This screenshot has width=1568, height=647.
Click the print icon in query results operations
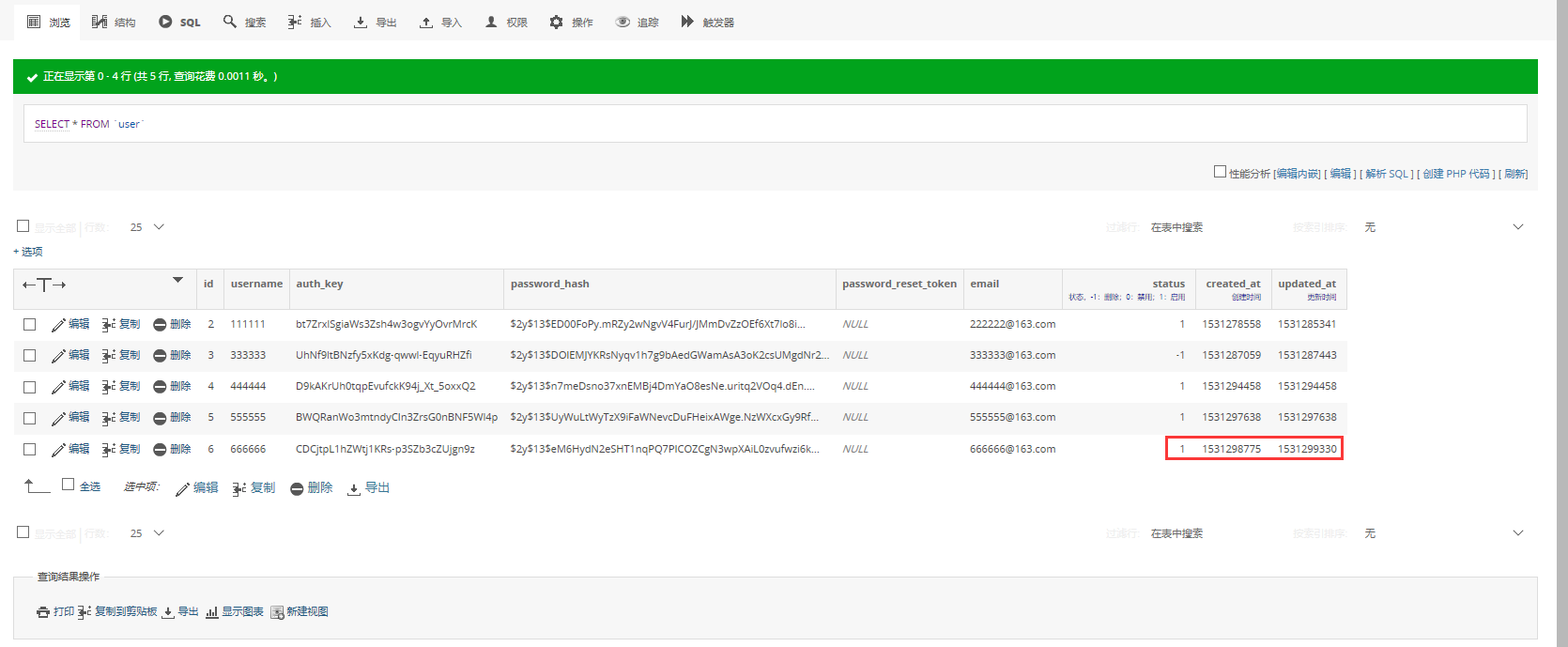(x=43, y=612)
